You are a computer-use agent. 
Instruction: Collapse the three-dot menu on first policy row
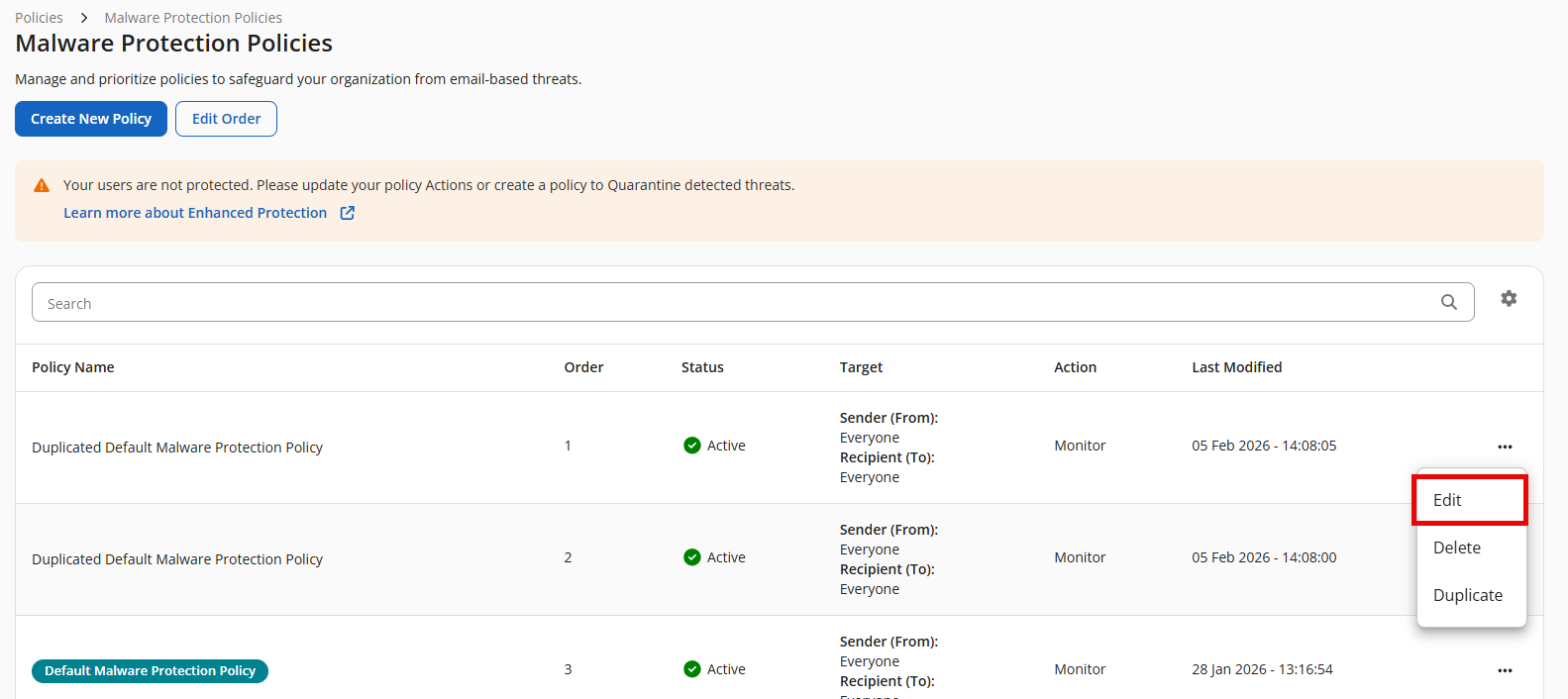1505,447
